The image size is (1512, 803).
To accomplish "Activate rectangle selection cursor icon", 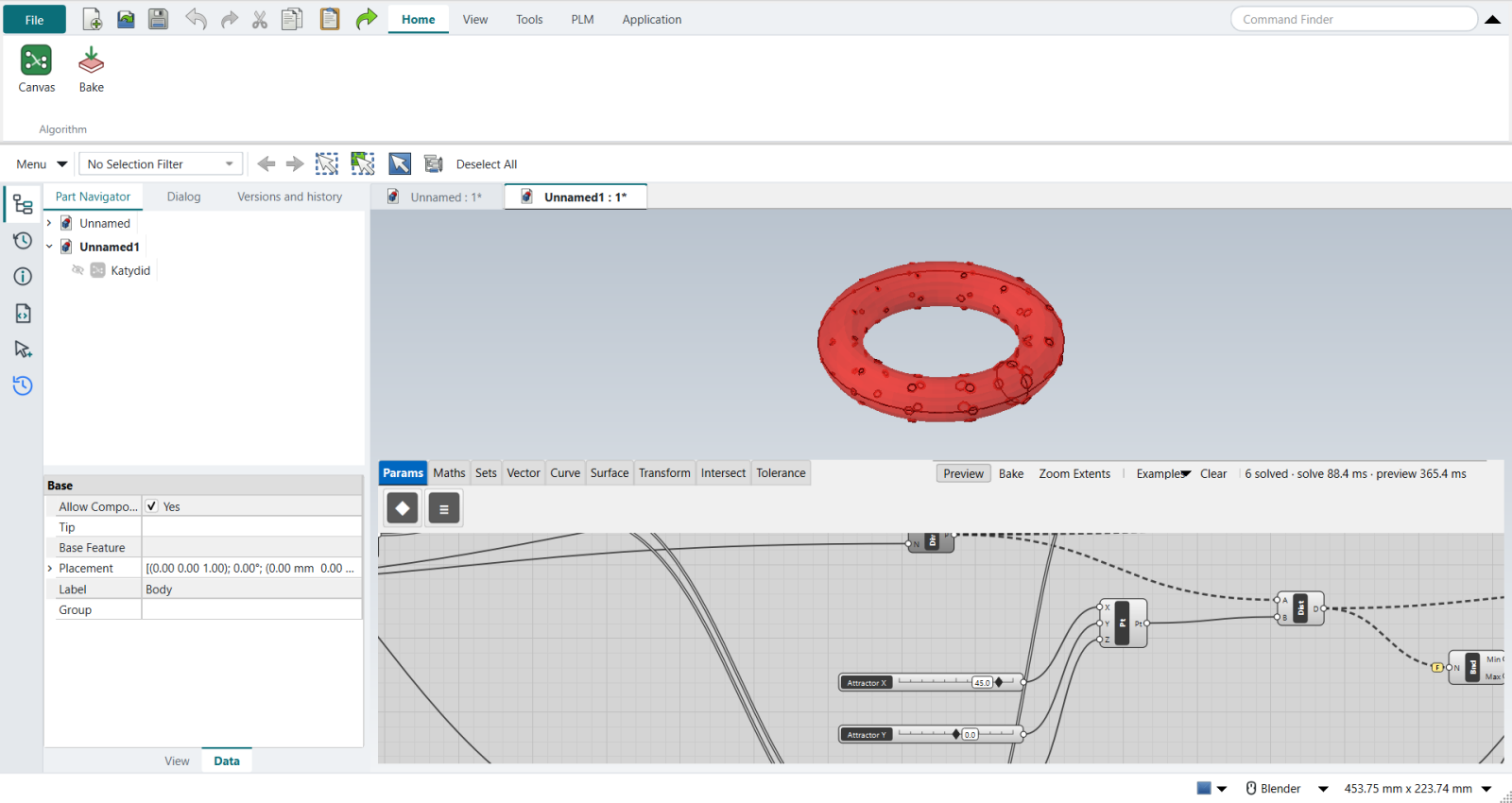I will click(x=327, y=163).
